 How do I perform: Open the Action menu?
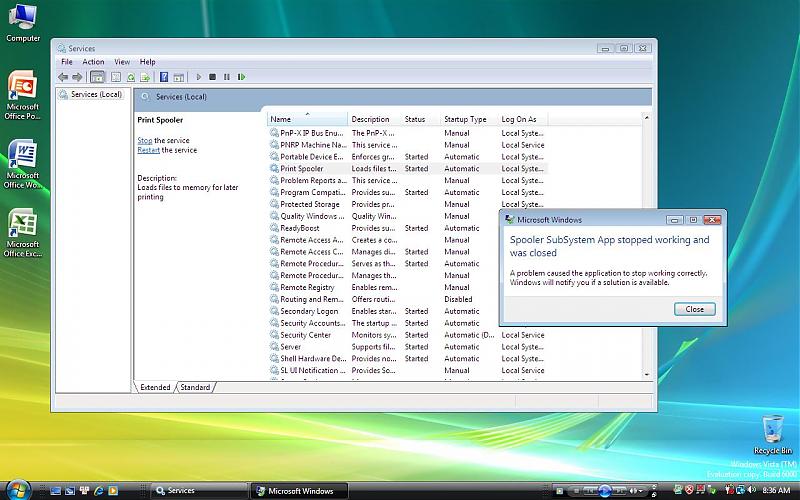point(93,62)
